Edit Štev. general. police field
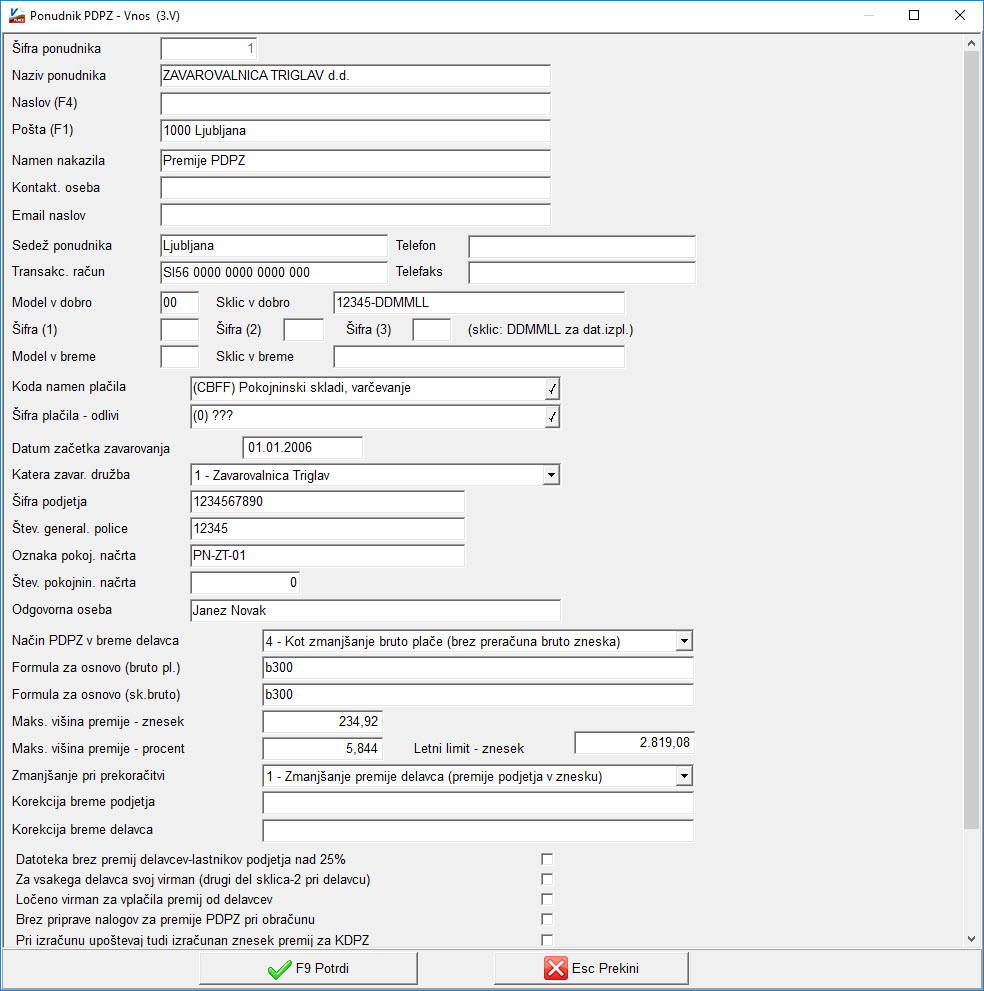The width and height of the screenshot is (984, 991). [327, 529]
